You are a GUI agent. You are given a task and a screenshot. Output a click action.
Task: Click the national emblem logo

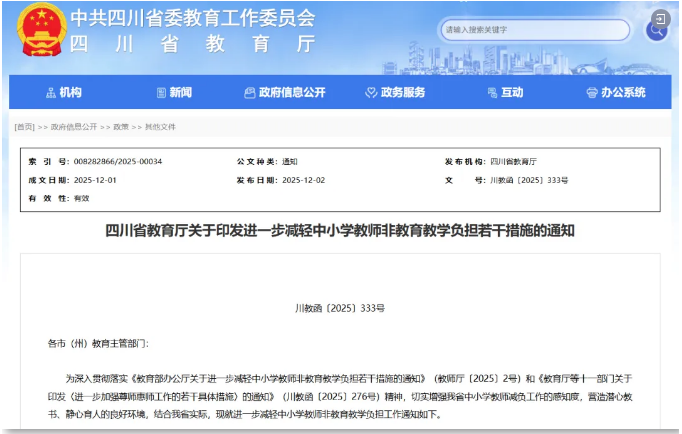42,30
